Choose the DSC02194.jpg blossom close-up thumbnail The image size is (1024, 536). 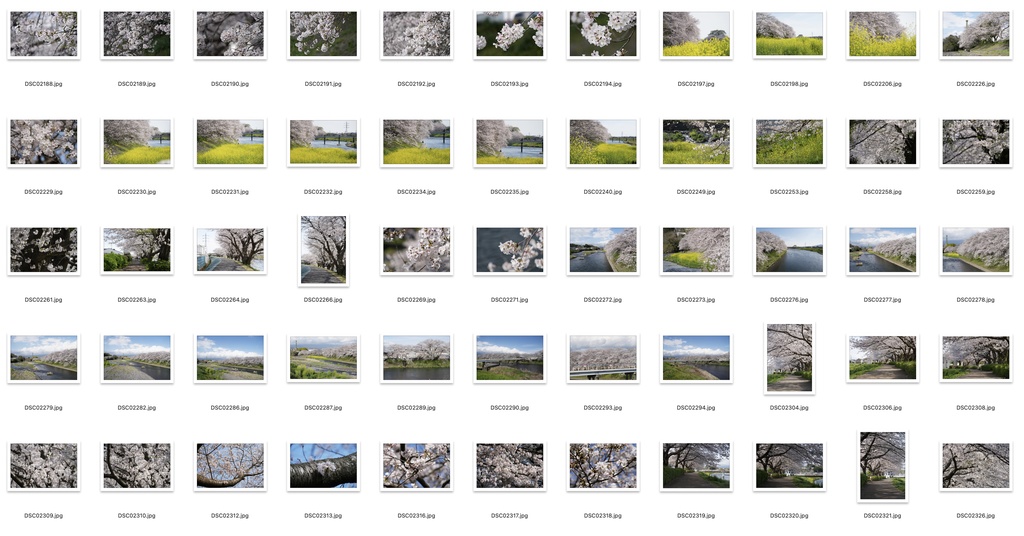pyautogui.click(x=603, y=34)
